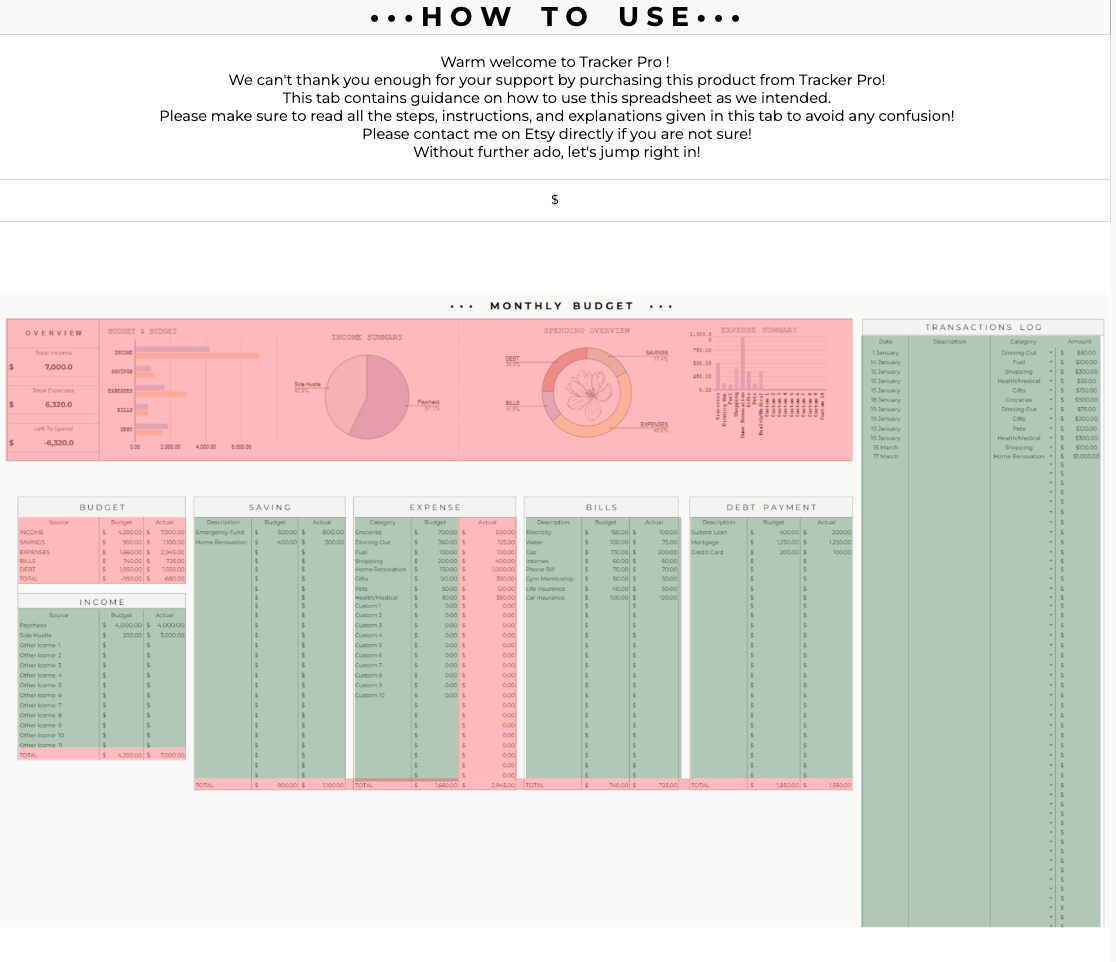Click the Transactions Log header
Viewport: 1116px width, 962px height.
(982, 327)
